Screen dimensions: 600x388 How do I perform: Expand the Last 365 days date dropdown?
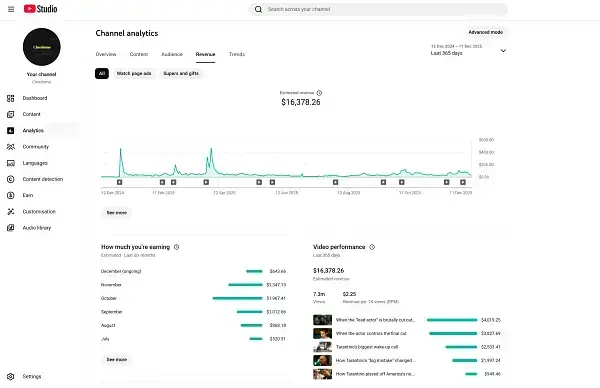[x=469, y=50]
